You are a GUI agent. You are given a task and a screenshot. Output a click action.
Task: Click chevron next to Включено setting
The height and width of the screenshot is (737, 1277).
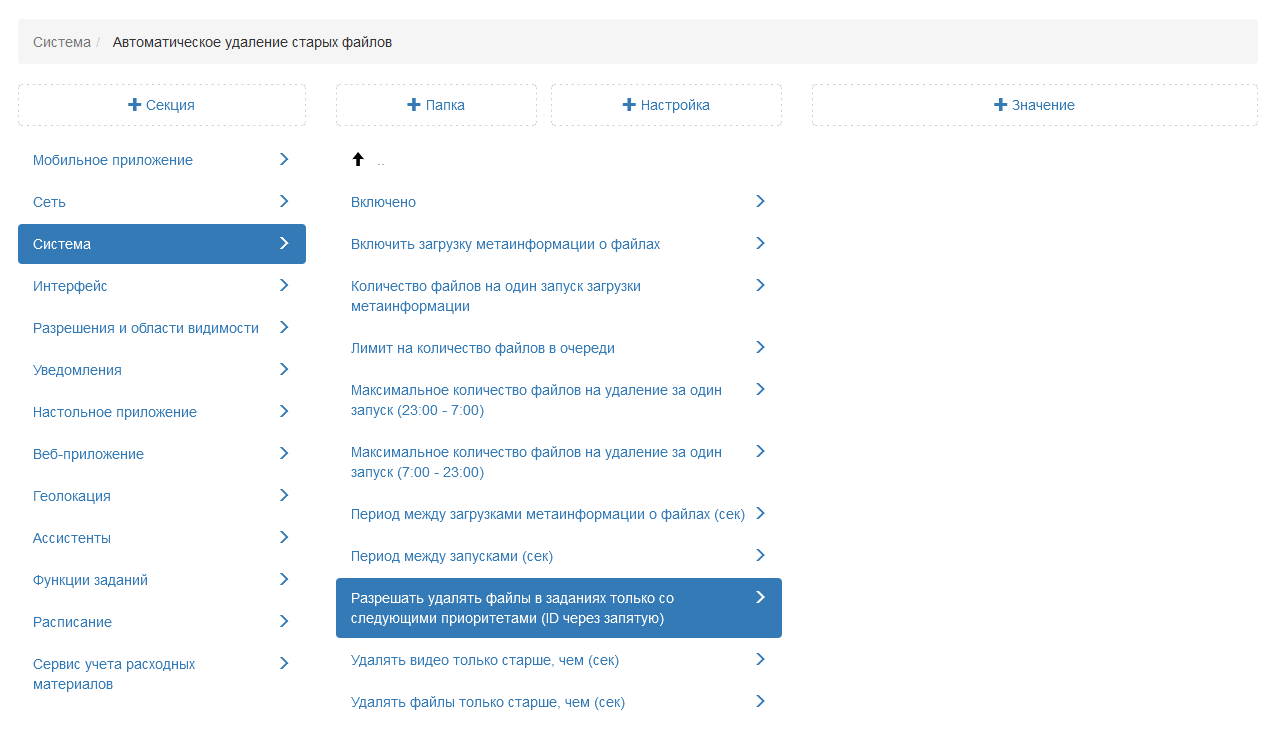[x=760, y=202]
